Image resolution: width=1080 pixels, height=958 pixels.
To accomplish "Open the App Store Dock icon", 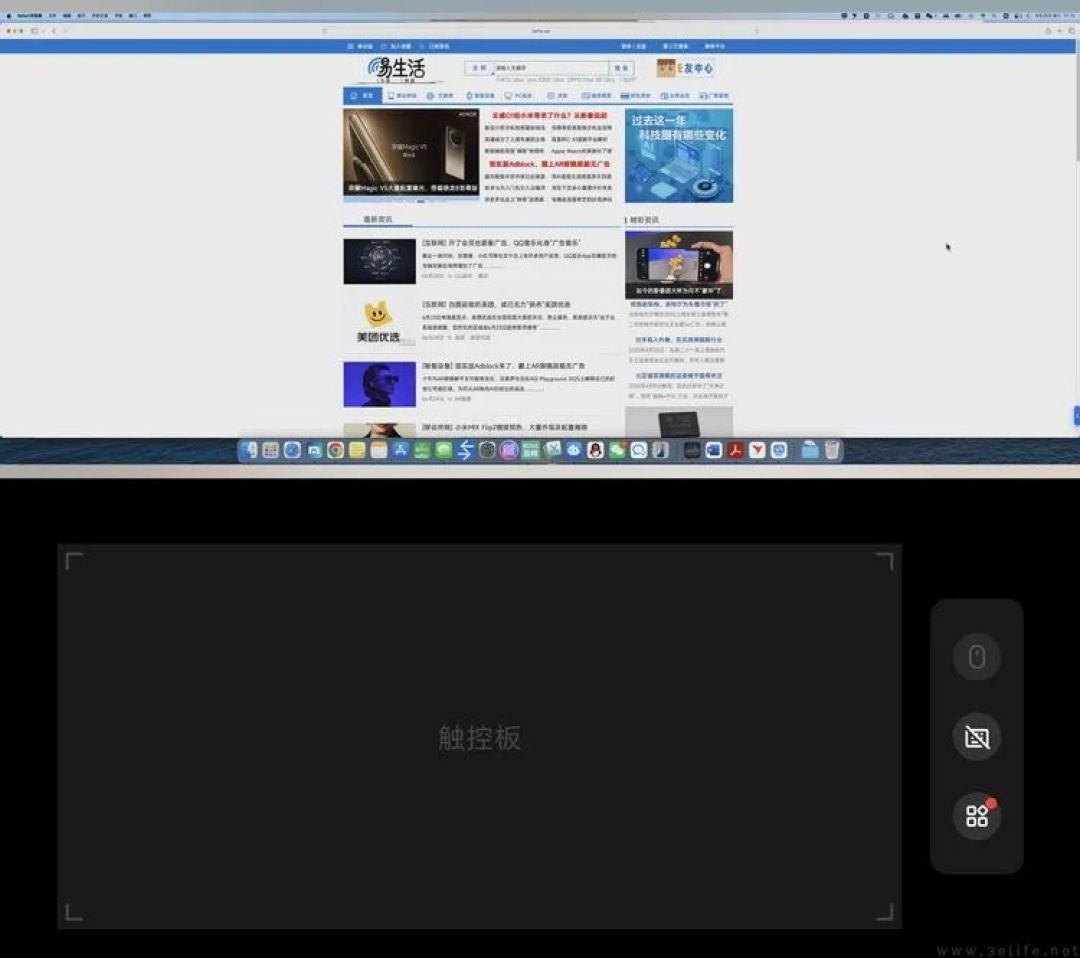I will point(400,450).
